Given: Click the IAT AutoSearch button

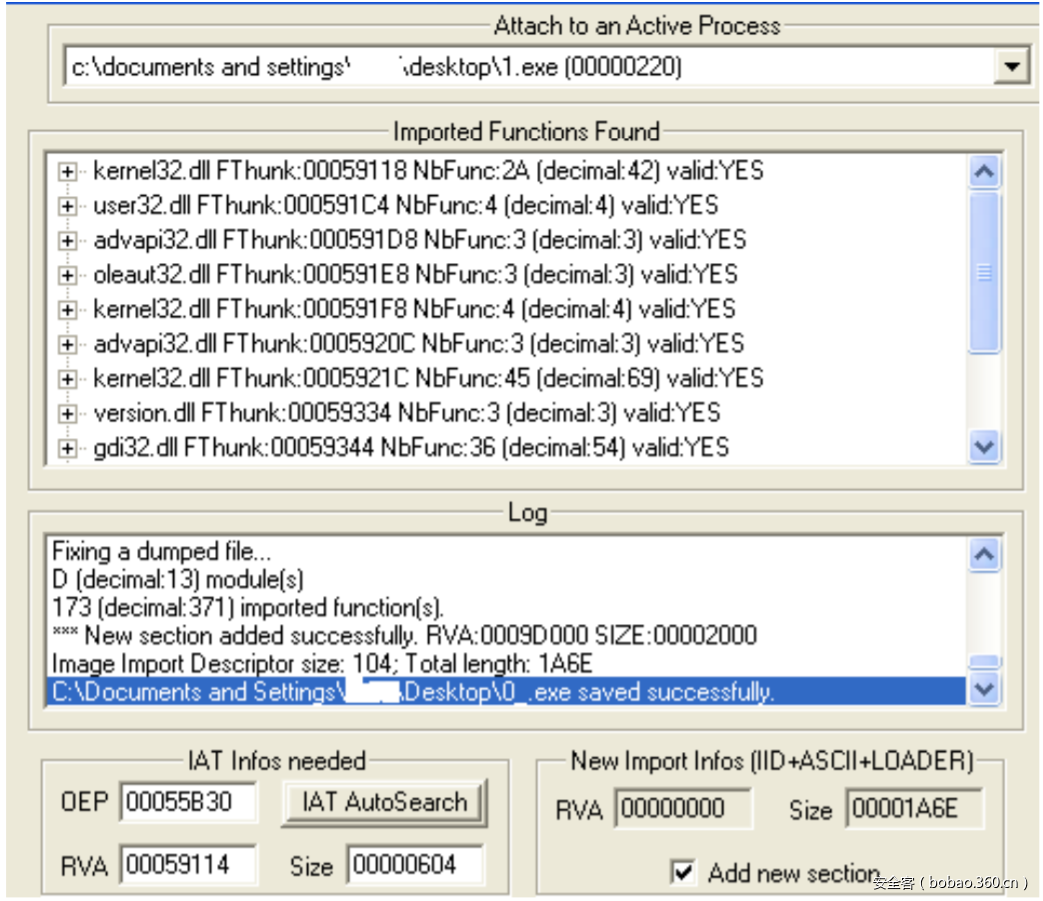Looking at the screenshot, I should [x=384, y=802].
